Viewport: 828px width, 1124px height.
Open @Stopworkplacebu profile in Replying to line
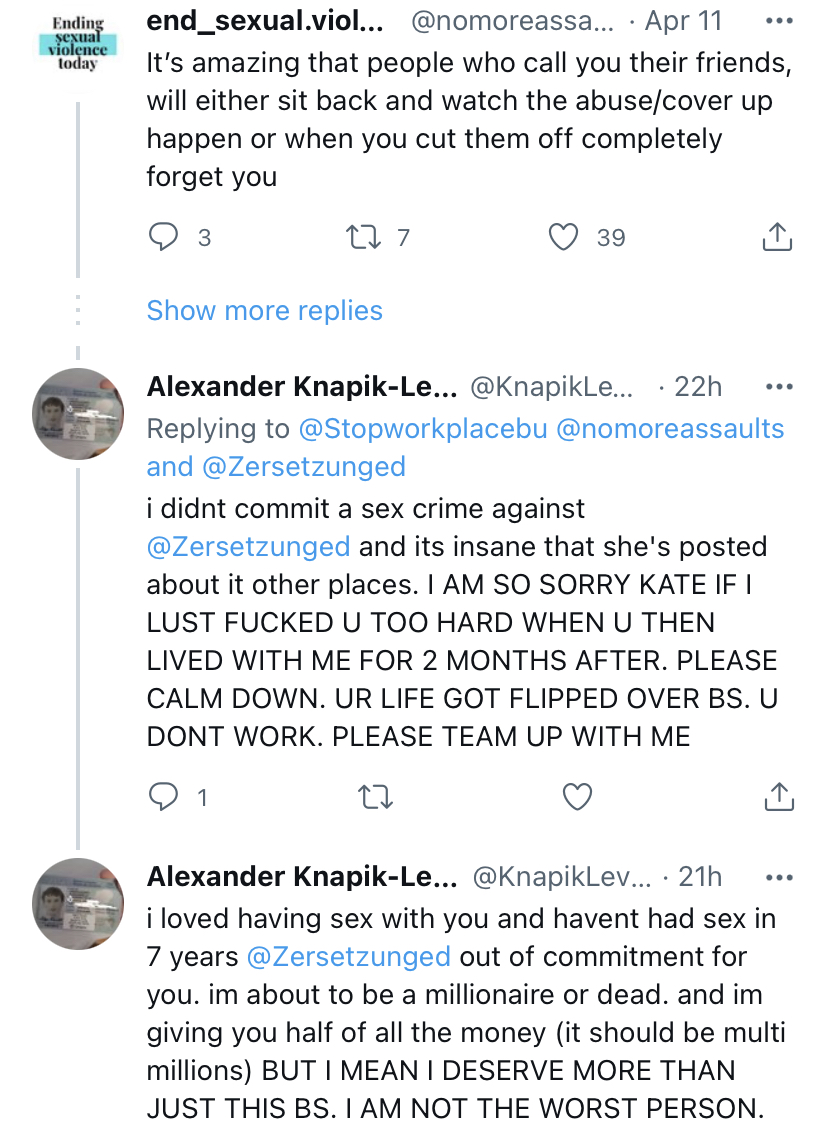click(422, 429)
